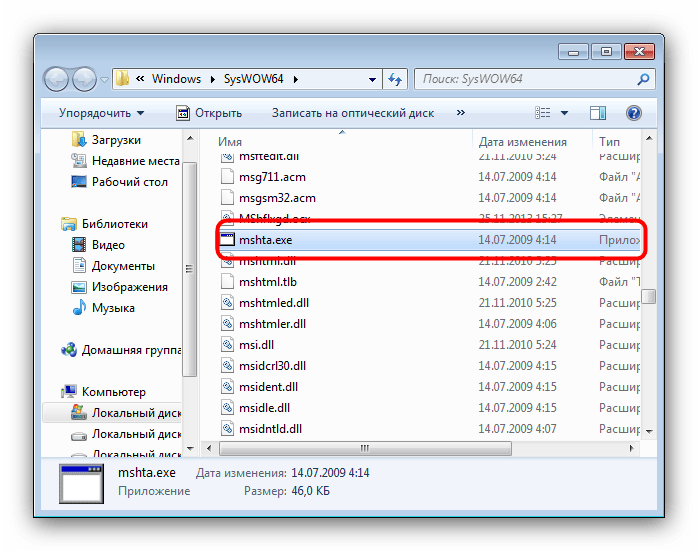Maximize the Explorer window
The image size is (698, 551).
pos(606,52)
